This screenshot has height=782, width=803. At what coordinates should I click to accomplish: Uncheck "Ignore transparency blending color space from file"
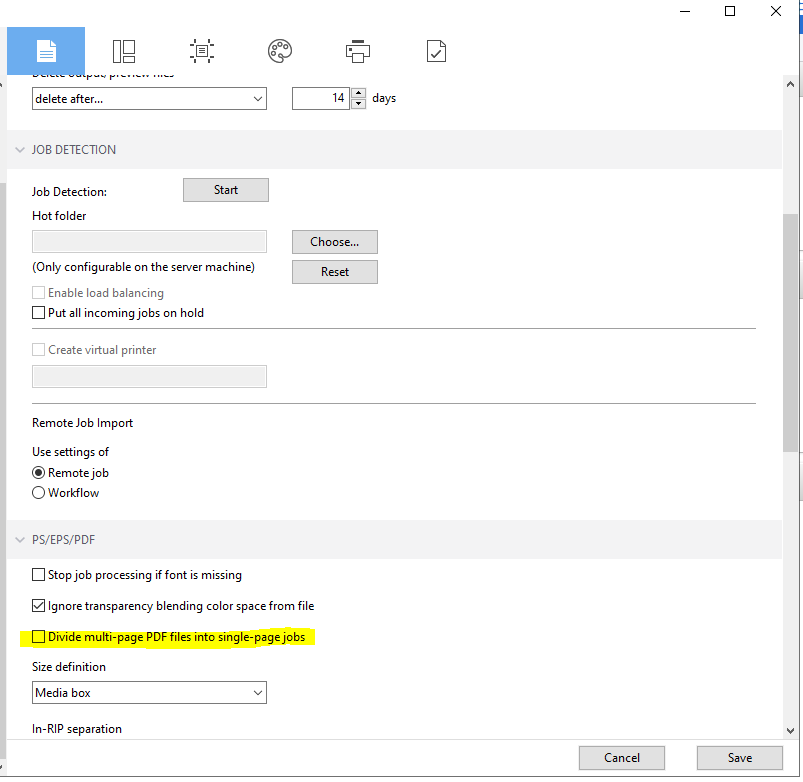[x=37, y=605]
